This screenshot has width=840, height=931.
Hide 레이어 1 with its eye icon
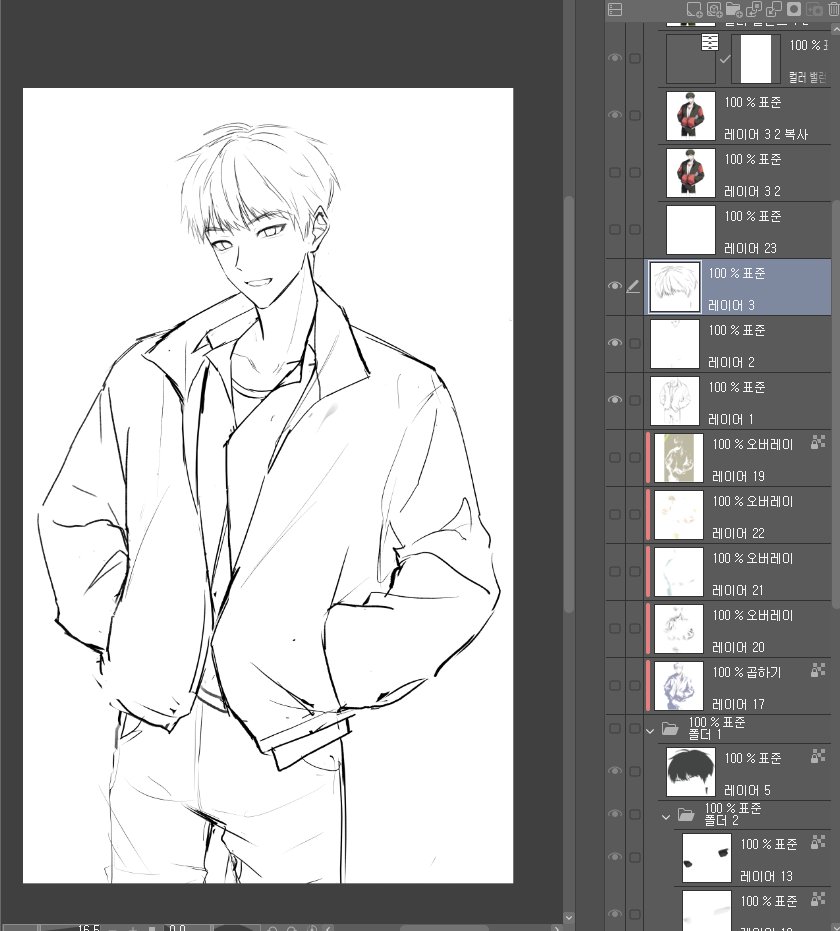(615, 400)
